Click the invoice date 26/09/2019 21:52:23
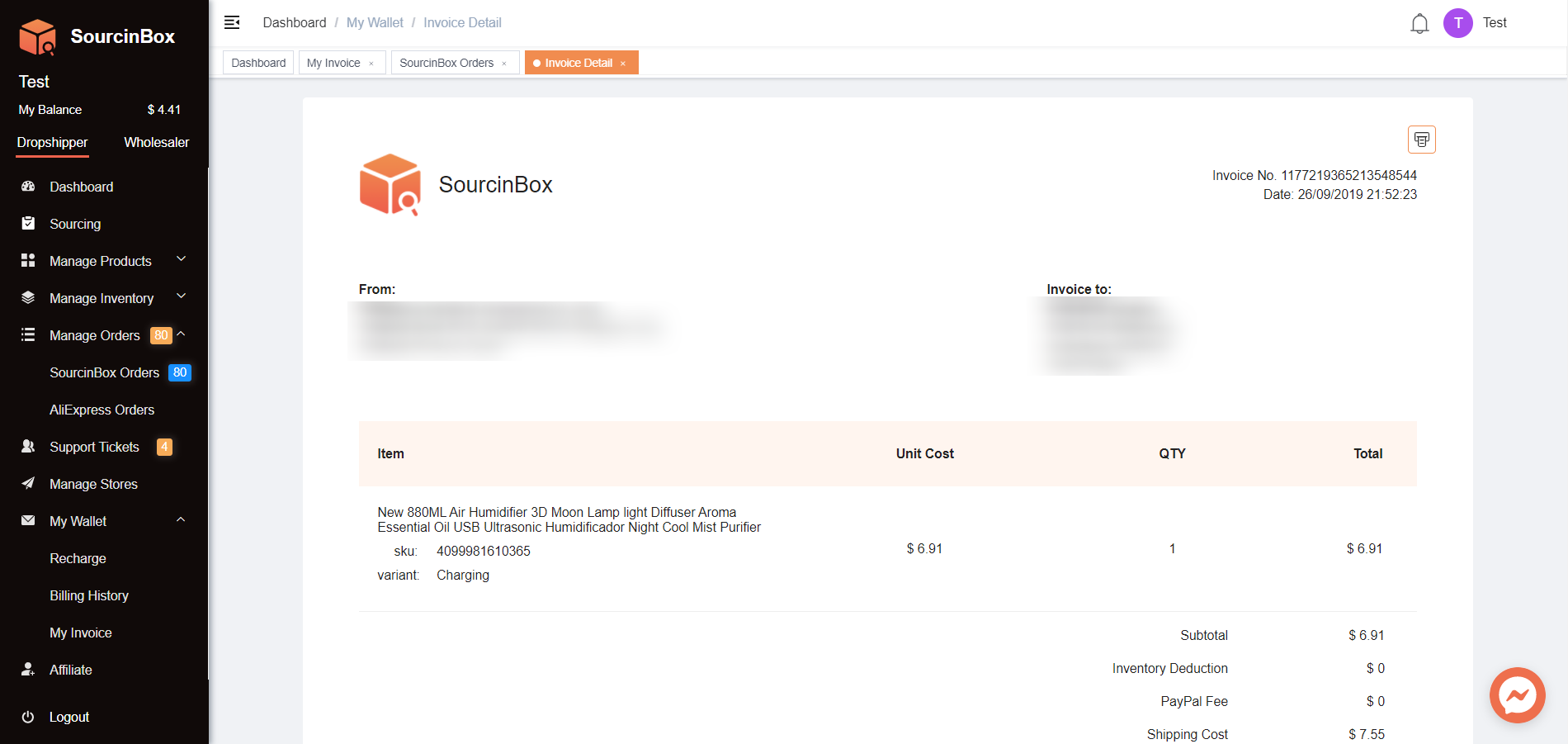This screenshot has width=1568, height=744. (1358, 194)
